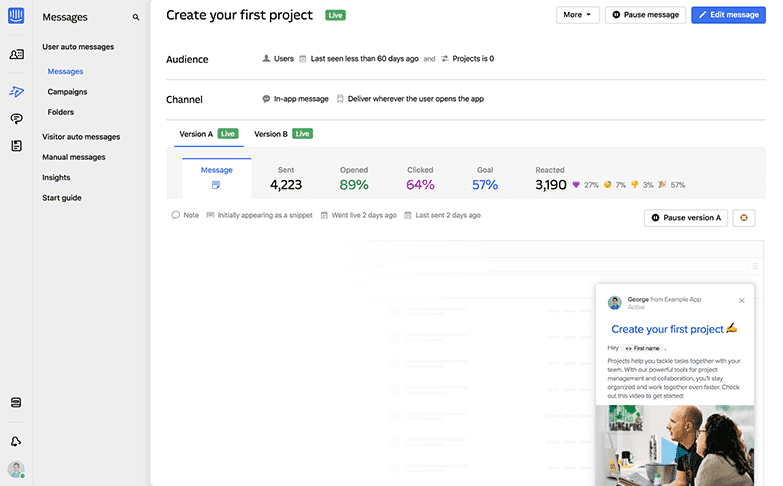Click the search magnifier beside Messages
The height and width of the screenshot is (486, 783).
[136, 17]
